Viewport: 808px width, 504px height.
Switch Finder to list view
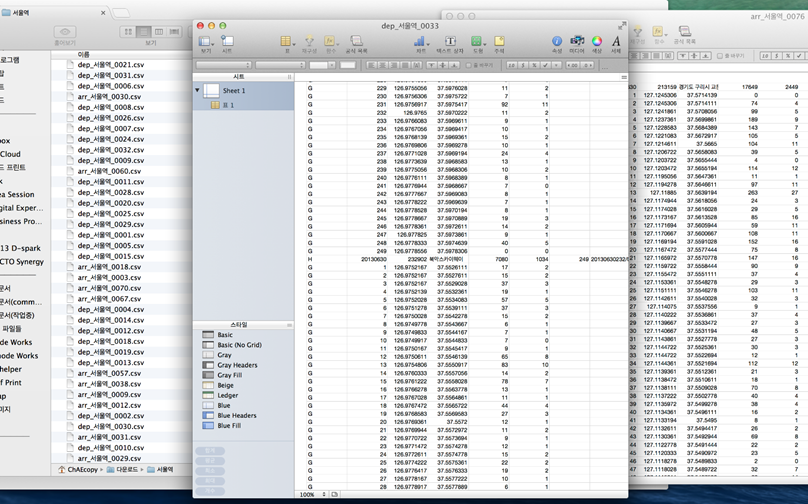pos(143,33)
